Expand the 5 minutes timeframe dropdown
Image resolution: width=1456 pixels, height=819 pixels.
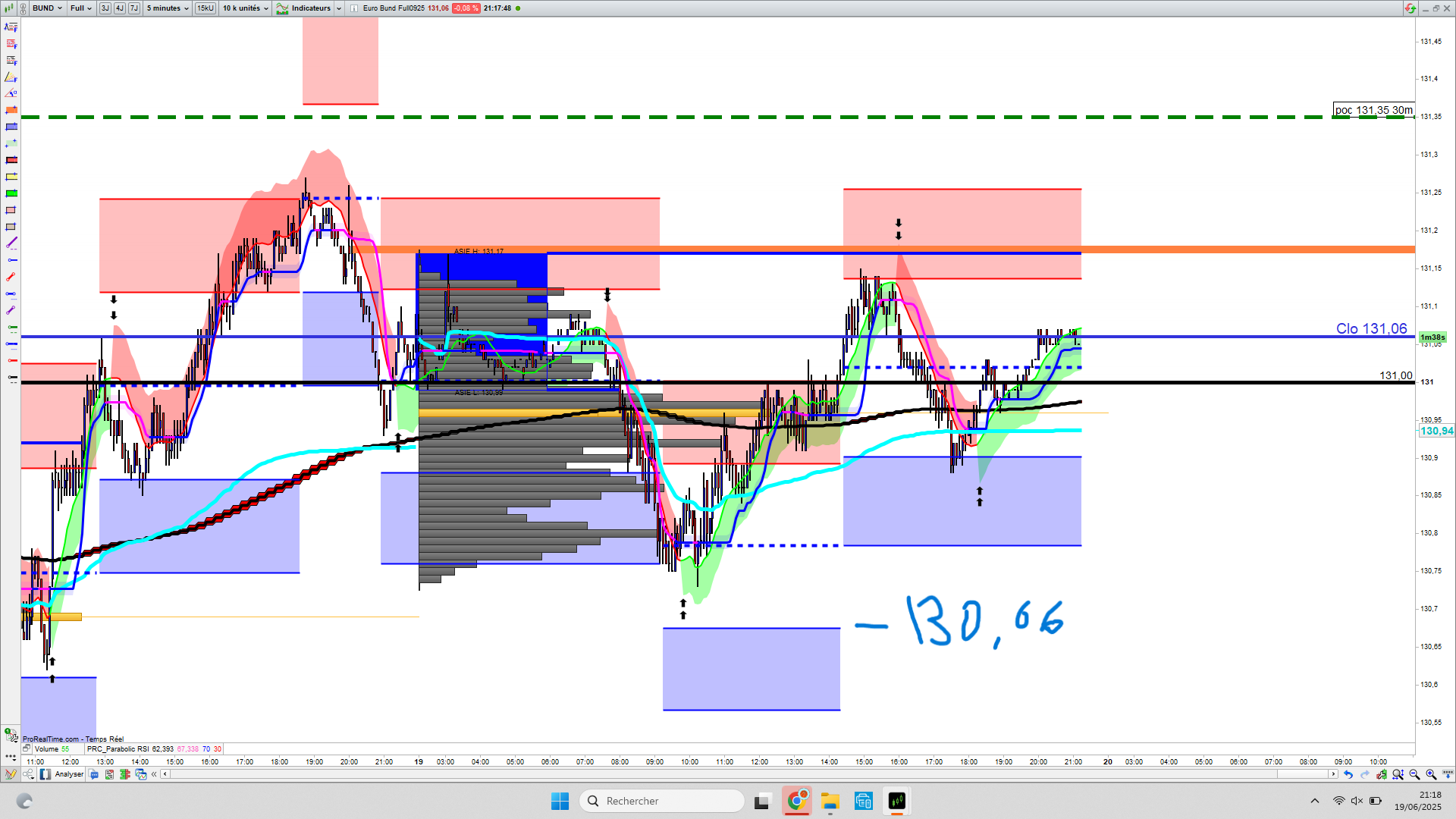pyautogui.click(x=168, y=8)
